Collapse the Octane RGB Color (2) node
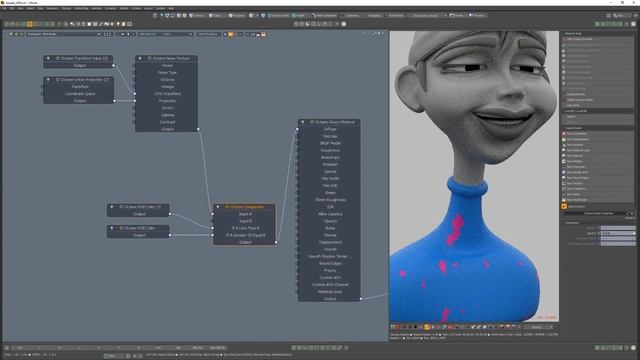The height and width of the screenshot is (360, 640). click(x=112, y=207)
